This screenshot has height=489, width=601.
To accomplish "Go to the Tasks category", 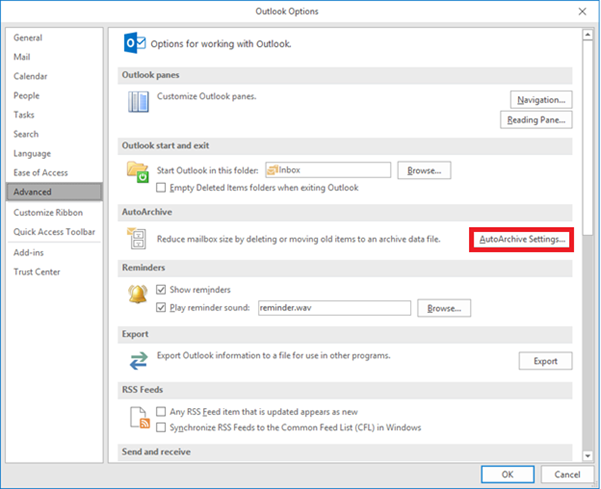I will coord(54,115).
